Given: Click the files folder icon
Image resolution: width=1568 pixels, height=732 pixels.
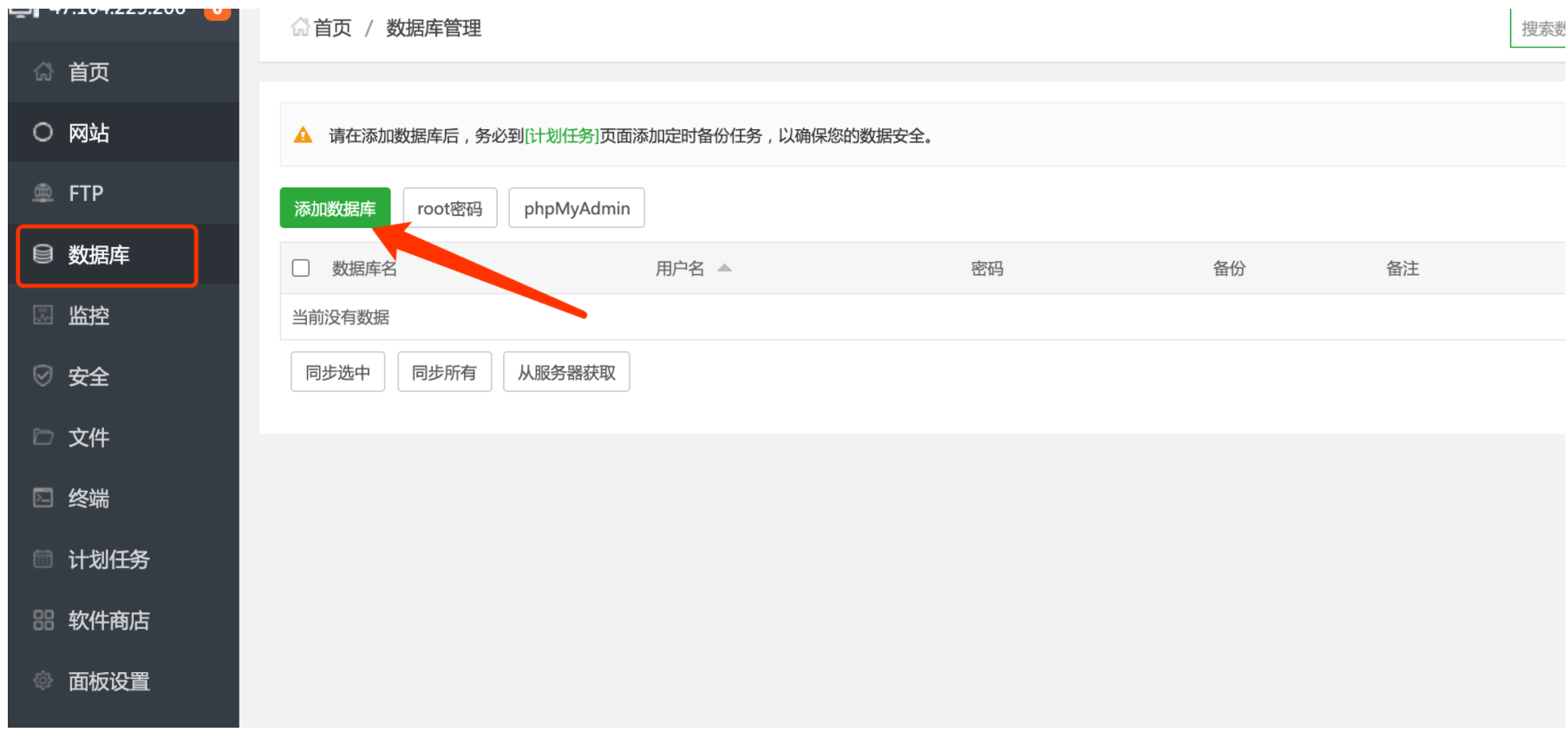Looking at the screenshot, I should [43, 436].
